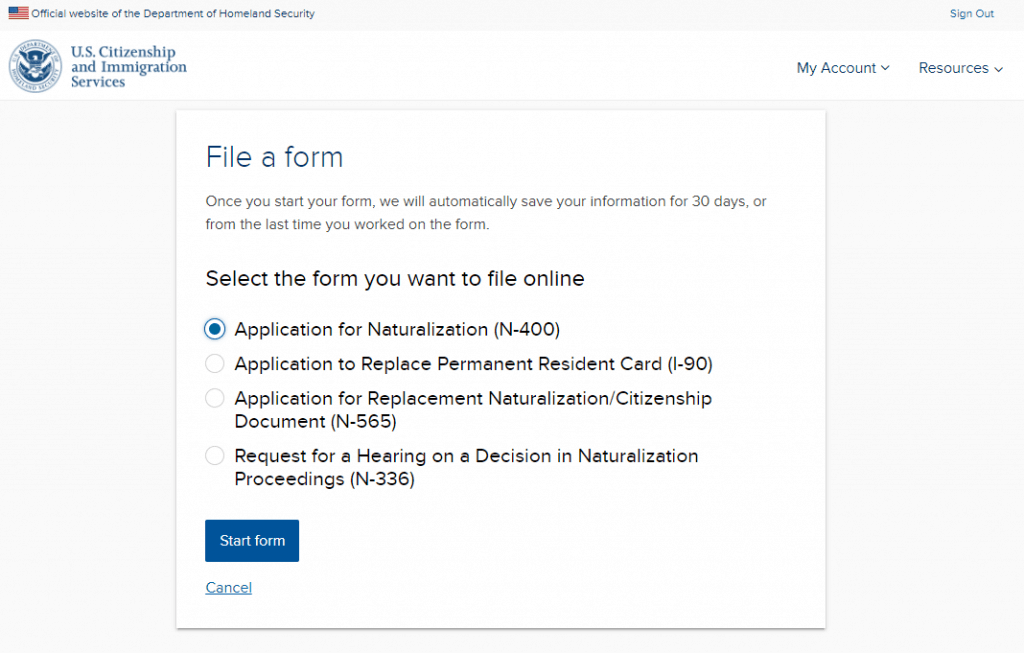
Task: Click the chevron arrow beside My Account
Action: (885, 69)
